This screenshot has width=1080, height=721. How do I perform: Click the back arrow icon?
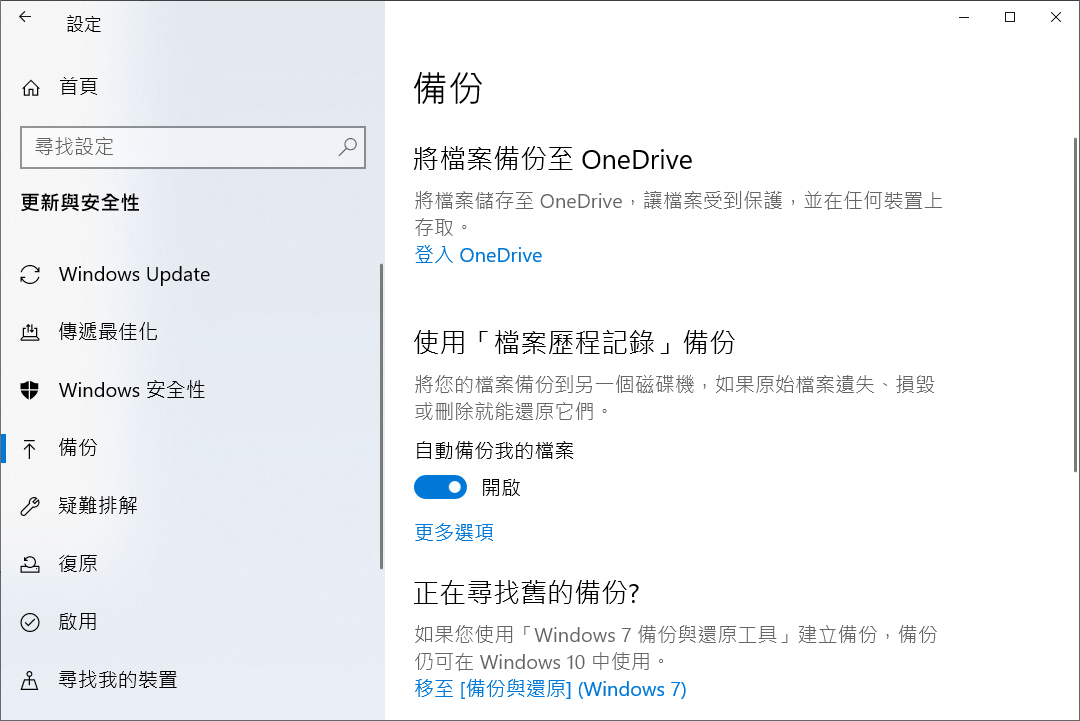click(25, 17)
